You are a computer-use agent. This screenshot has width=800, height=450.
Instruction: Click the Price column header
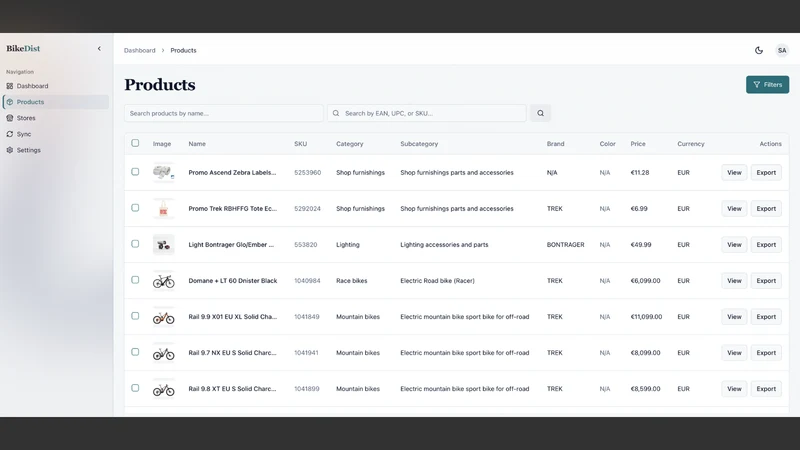[638, 144]
